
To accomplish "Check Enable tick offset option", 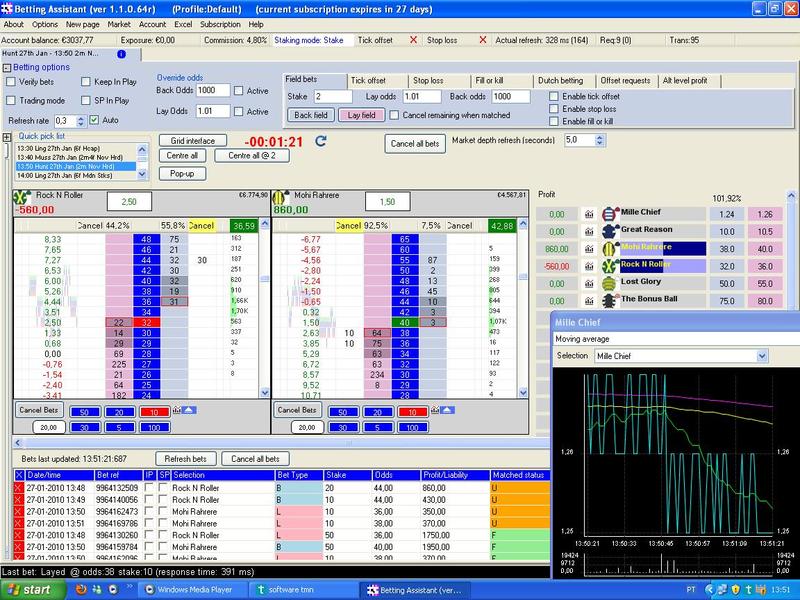I will tap(554, 96).
